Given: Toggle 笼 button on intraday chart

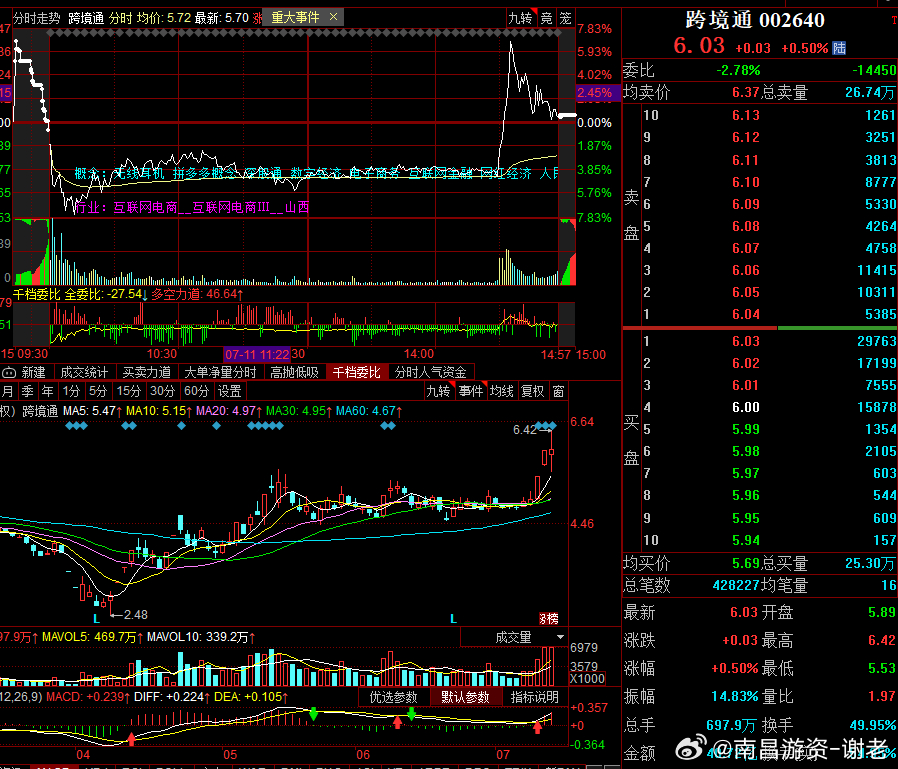Looking at the screenshot, I should [x=565, y=18].
